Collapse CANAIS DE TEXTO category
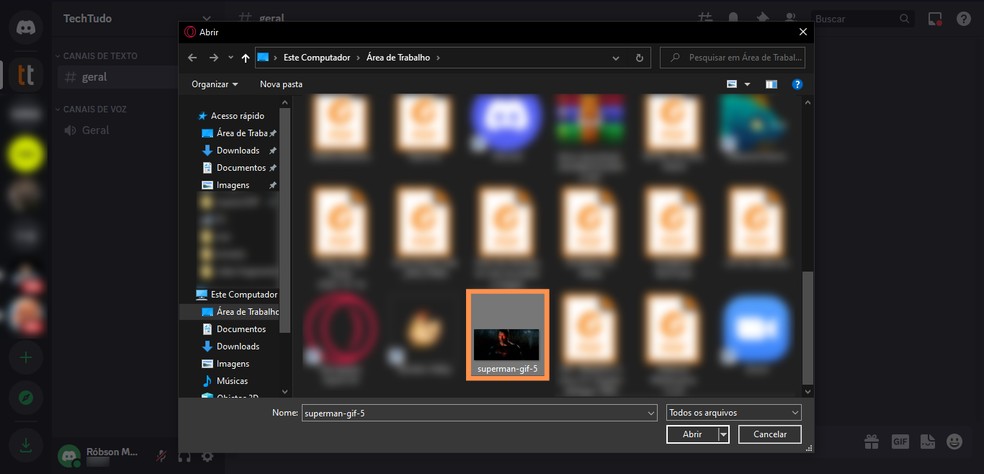 (x=97, y=56)
